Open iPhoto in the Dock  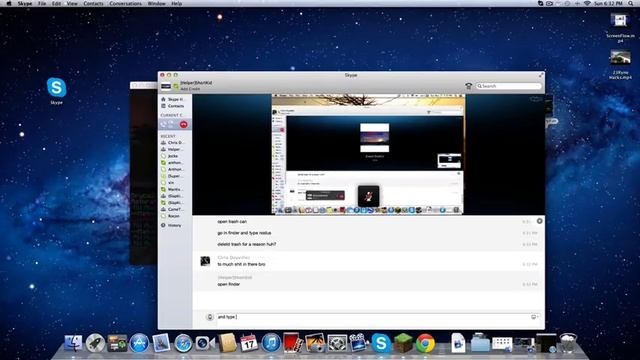(x=315, y=343)
